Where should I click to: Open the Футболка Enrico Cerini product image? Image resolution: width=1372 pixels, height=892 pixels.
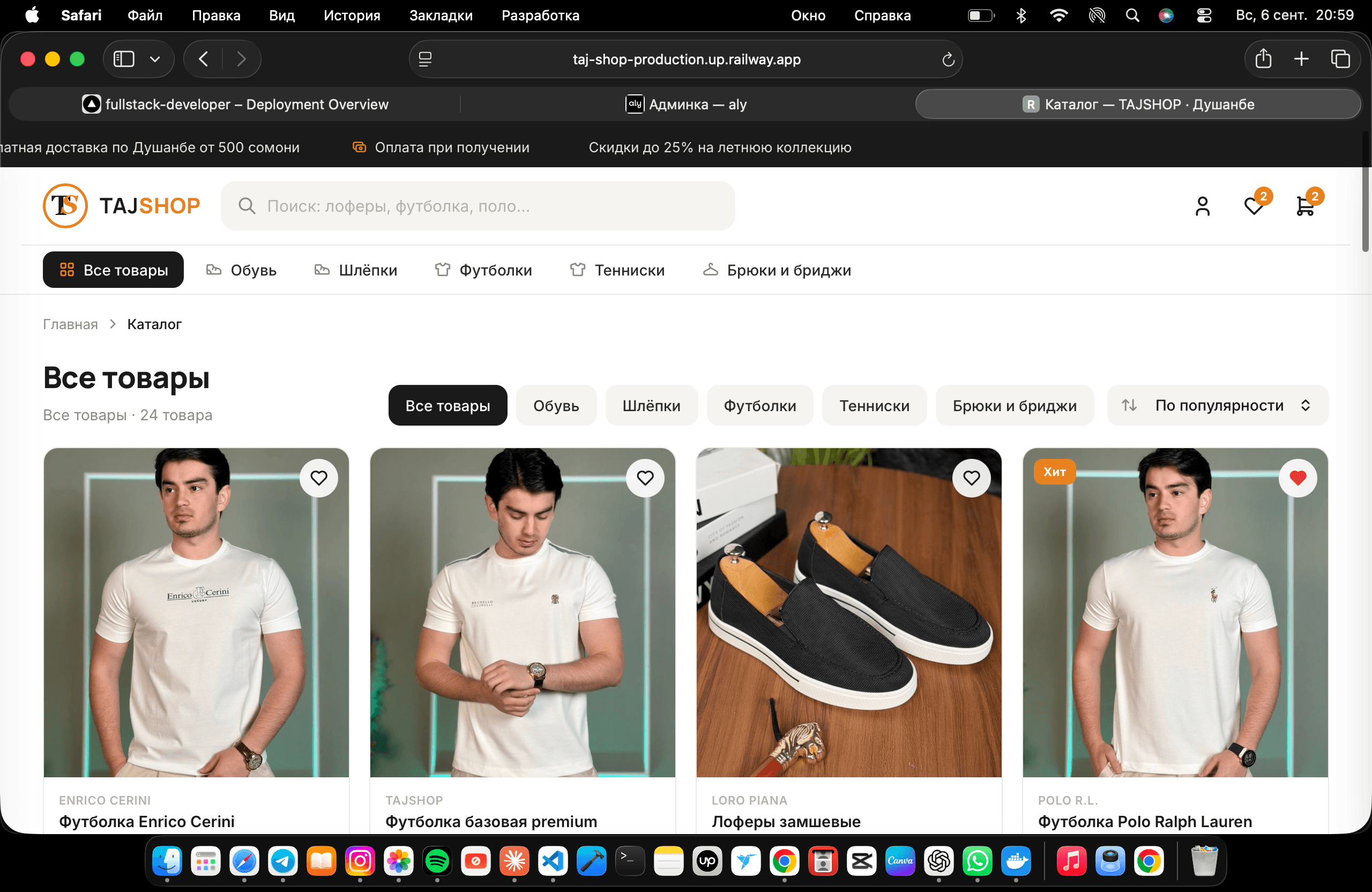click(x=196, y=612)
